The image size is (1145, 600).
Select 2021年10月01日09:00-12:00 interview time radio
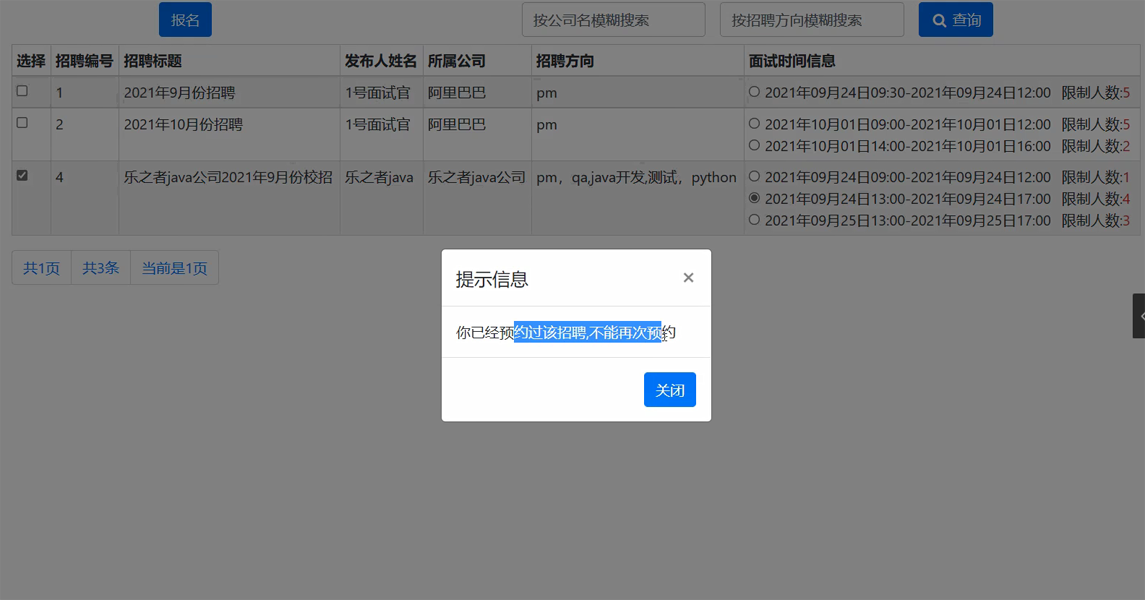(755, 124)
